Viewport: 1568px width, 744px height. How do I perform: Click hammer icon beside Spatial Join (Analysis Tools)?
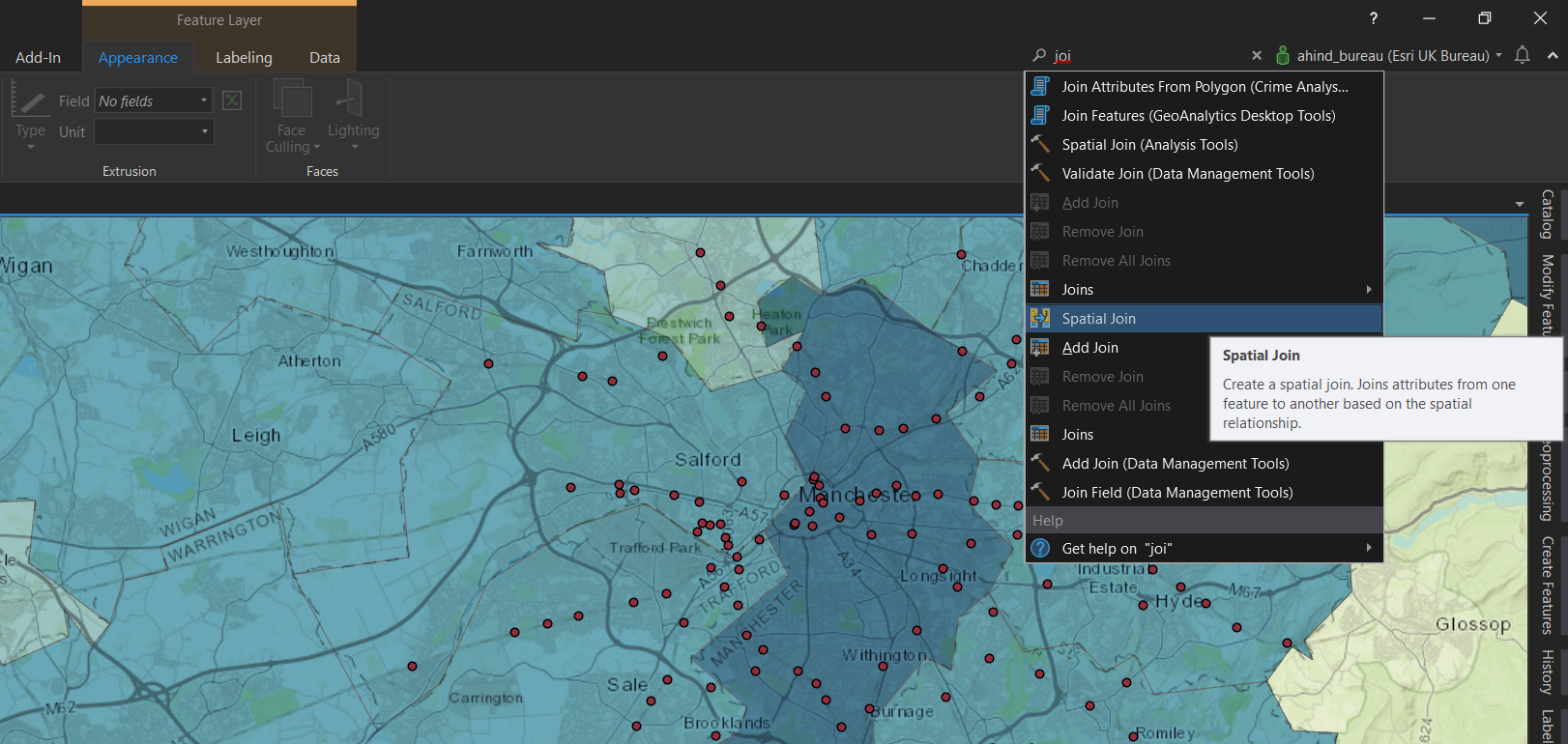coord(1040,144)
